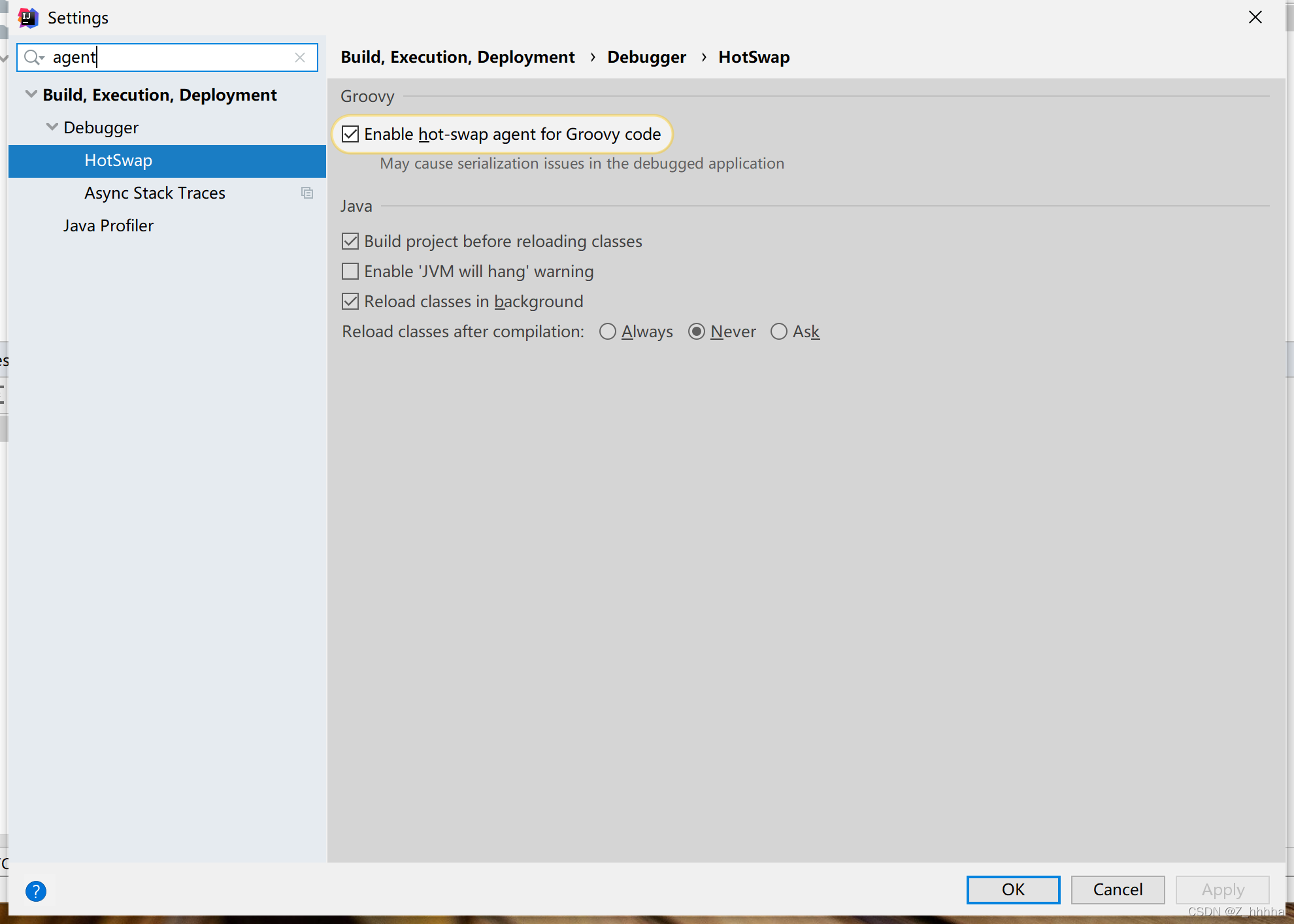The height and width of the screenshot is (924, 1294).
Task: Click HotSwap in the breadcrumb
Action: [754, 57]
